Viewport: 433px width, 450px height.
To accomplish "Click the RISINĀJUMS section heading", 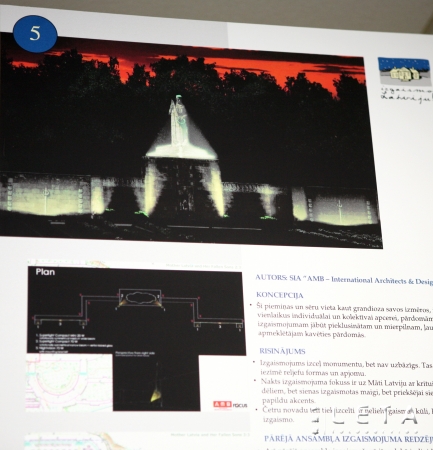I will tap(282, 351).
